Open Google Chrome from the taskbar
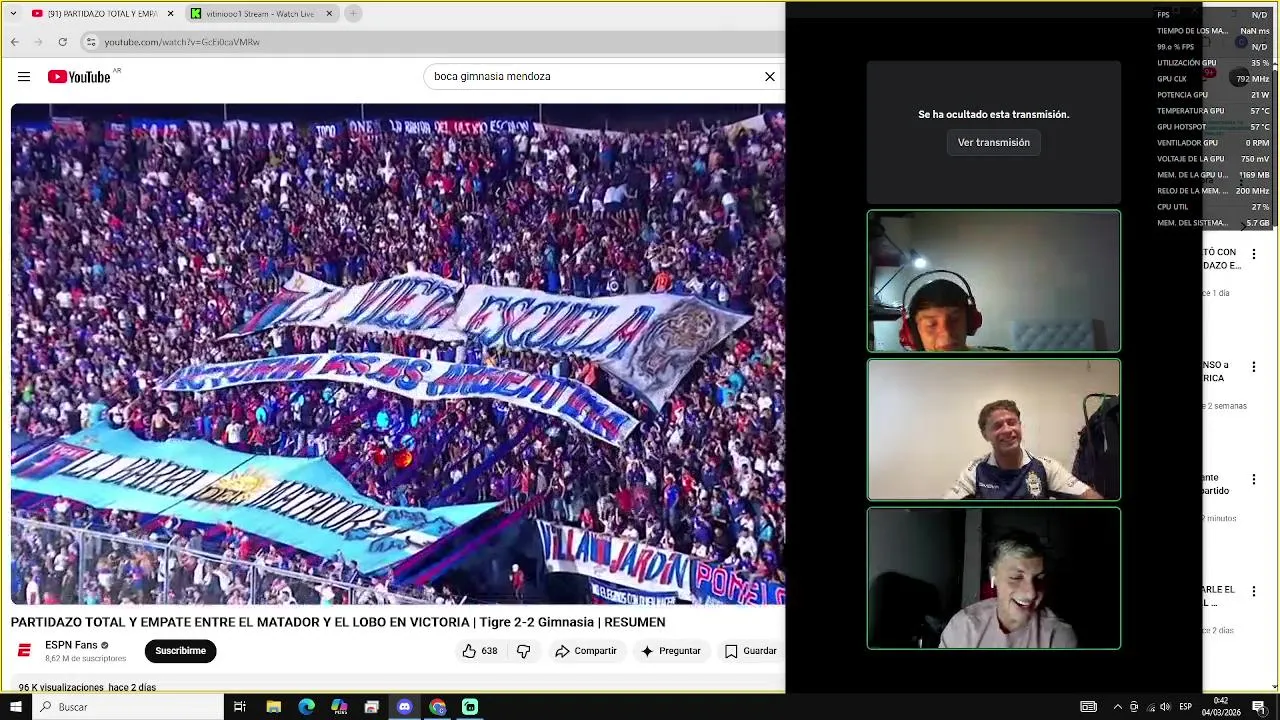The image size is (1280, 720). coord(437,707)
